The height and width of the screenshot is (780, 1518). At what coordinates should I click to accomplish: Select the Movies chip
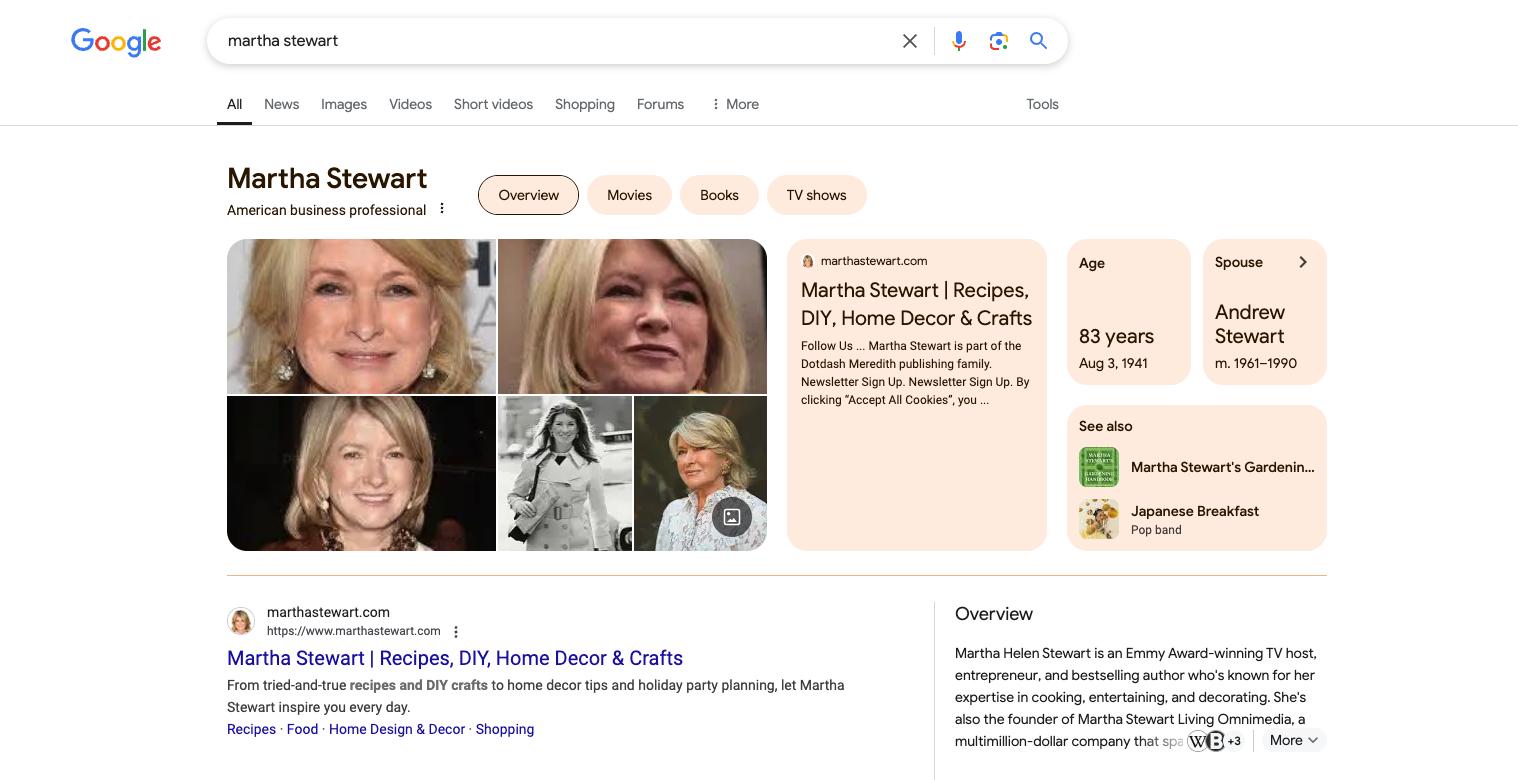tap(629, 195)
